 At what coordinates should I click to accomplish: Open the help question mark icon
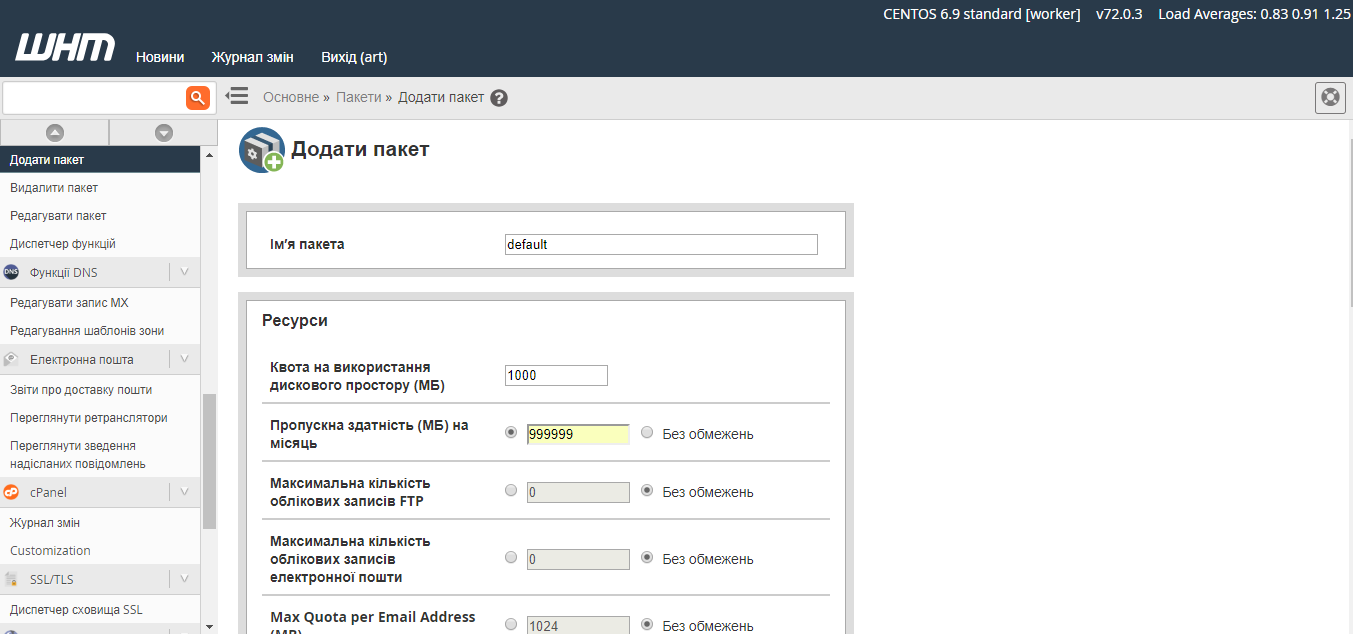point(499,98)
